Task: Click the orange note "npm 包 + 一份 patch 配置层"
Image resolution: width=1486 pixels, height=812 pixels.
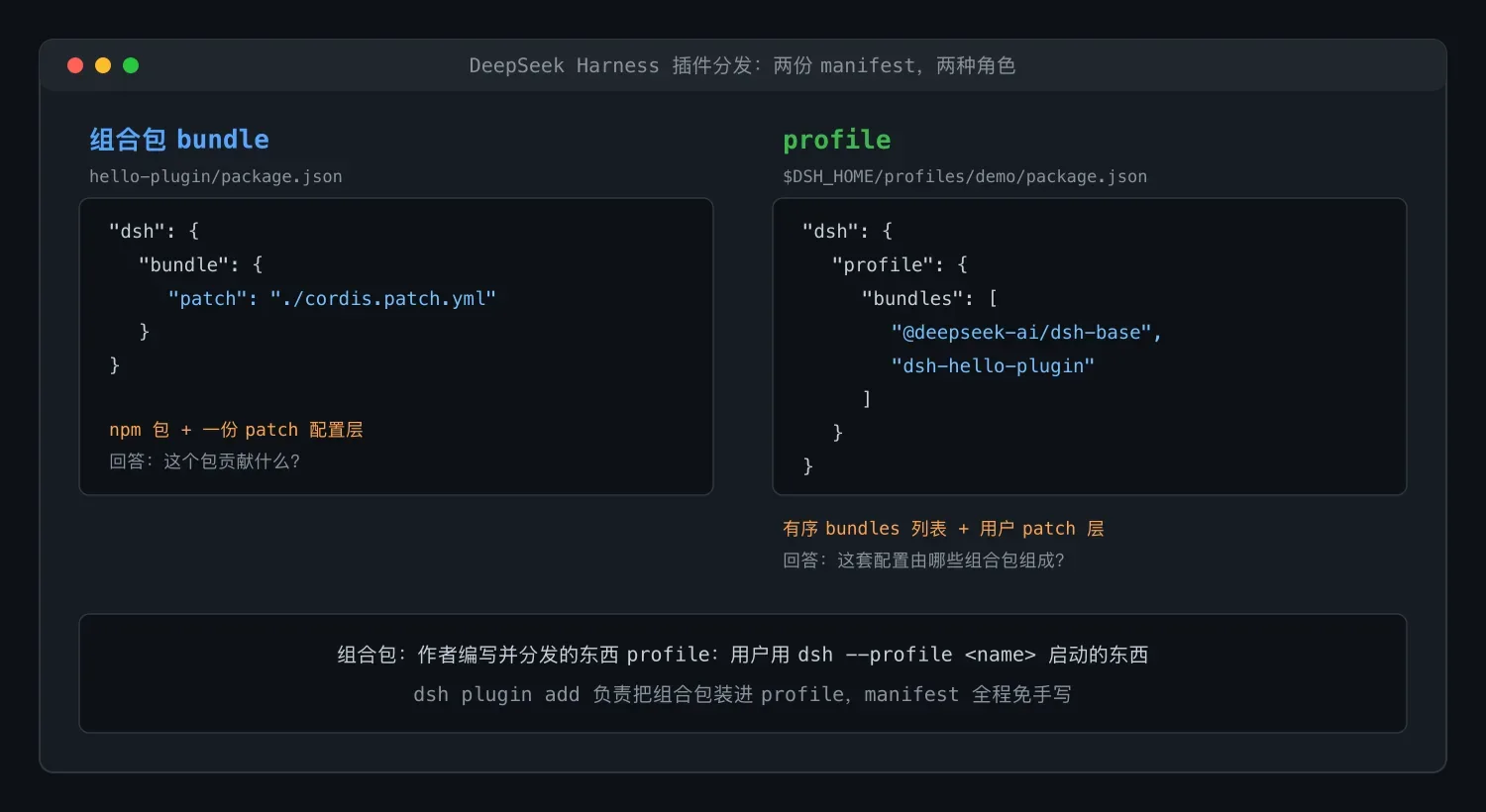Action: [236, 430]
